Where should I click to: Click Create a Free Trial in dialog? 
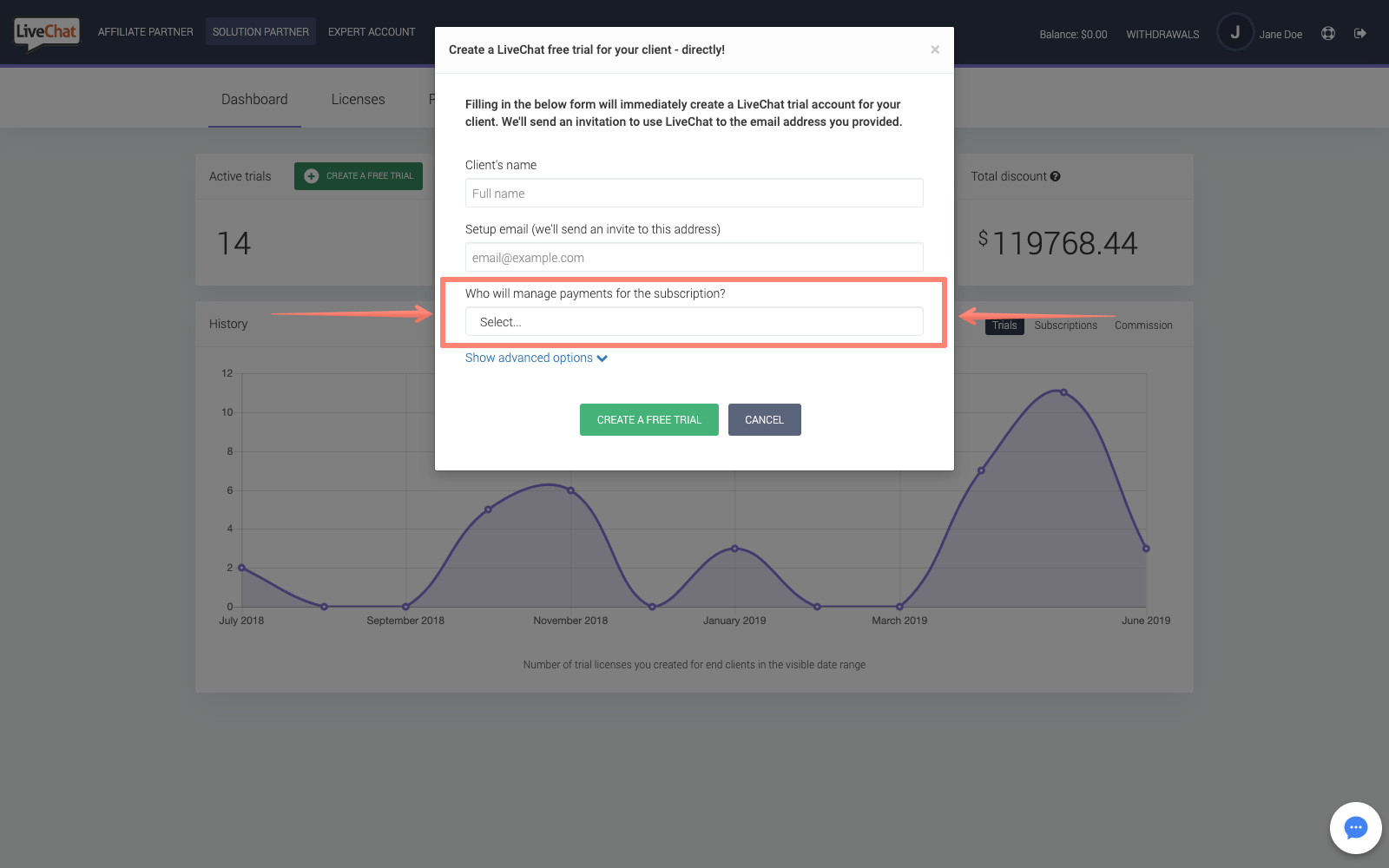(x=648, y=419)
